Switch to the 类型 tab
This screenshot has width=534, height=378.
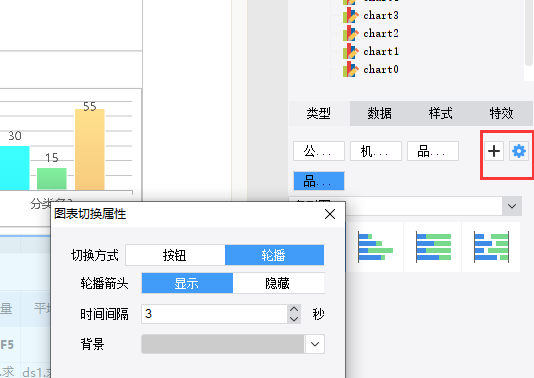click(319, 113)
